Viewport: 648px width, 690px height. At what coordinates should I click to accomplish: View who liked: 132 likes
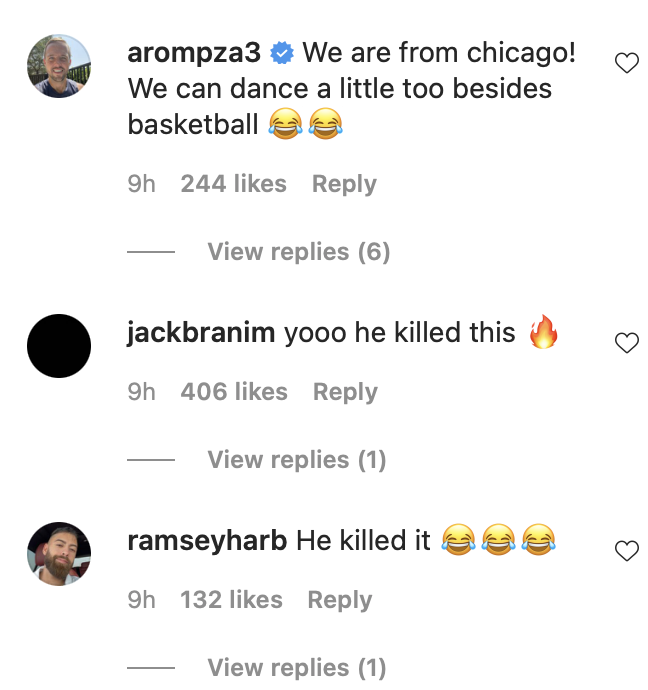coord(231,600)
